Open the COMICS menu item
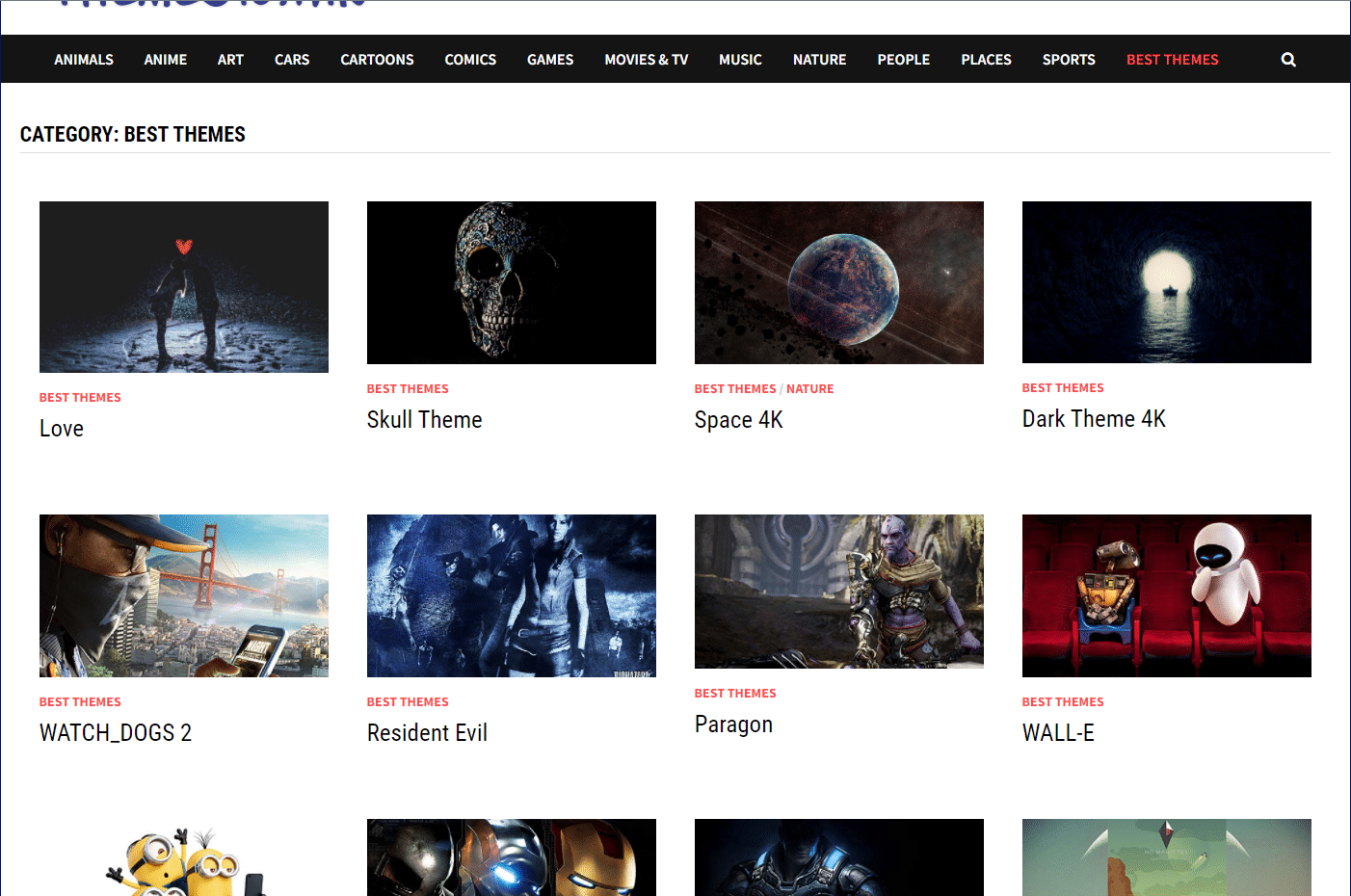 coord(470,60)
